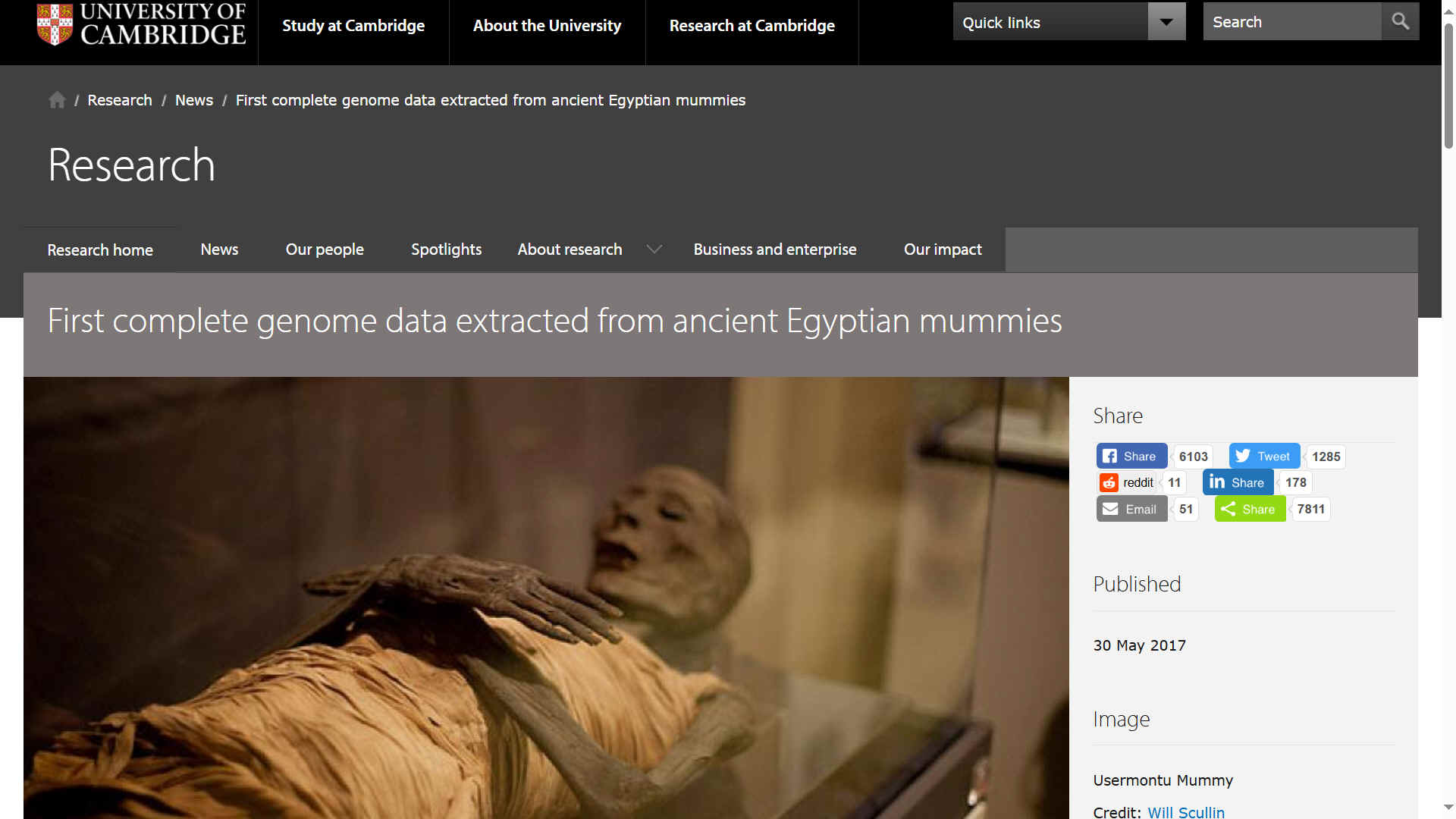
Task: Click the reddit count 11
Action: tap(1174, 482)
